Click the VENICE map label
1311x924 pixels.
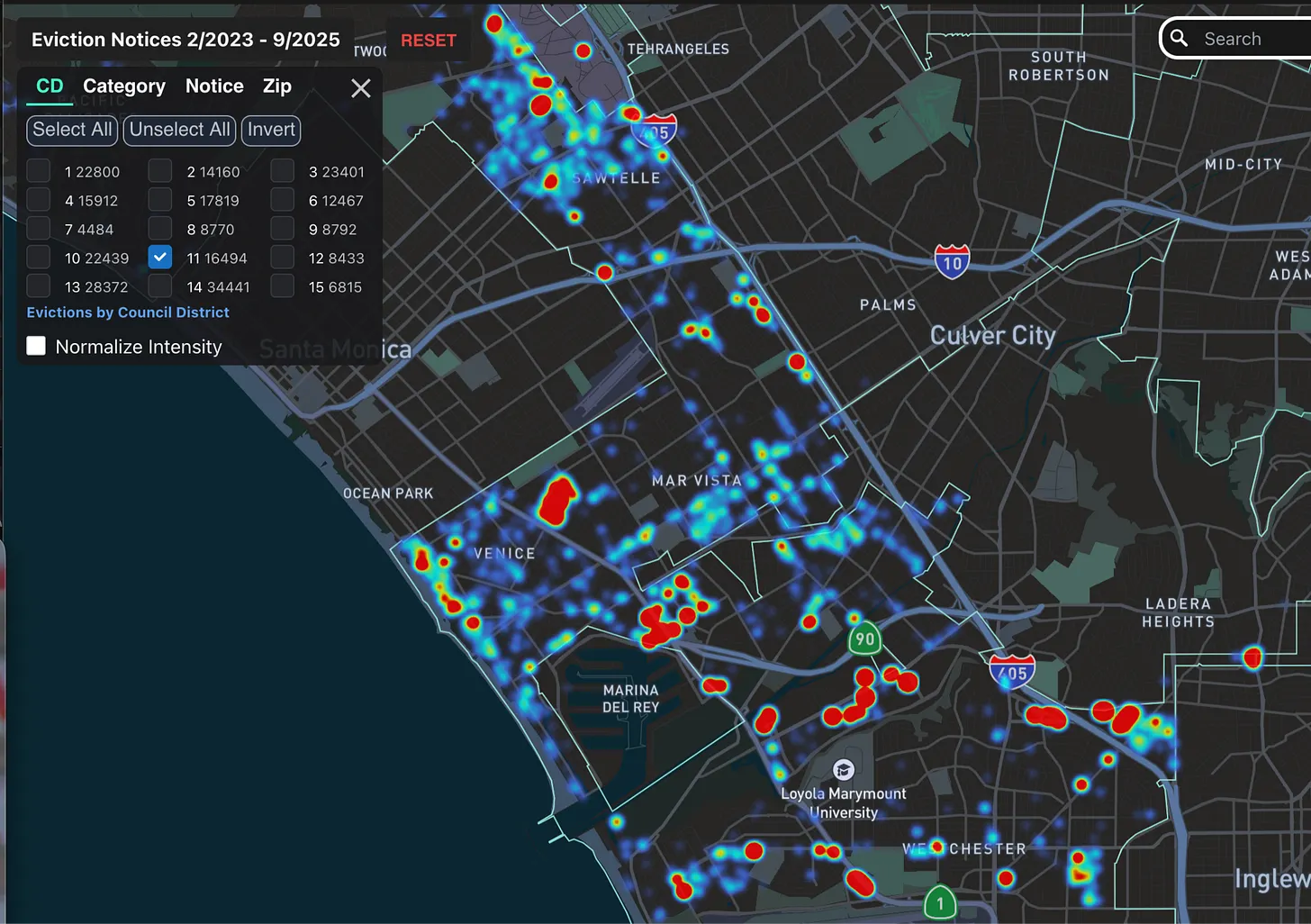pyautogui.click(x=504, y=554)
